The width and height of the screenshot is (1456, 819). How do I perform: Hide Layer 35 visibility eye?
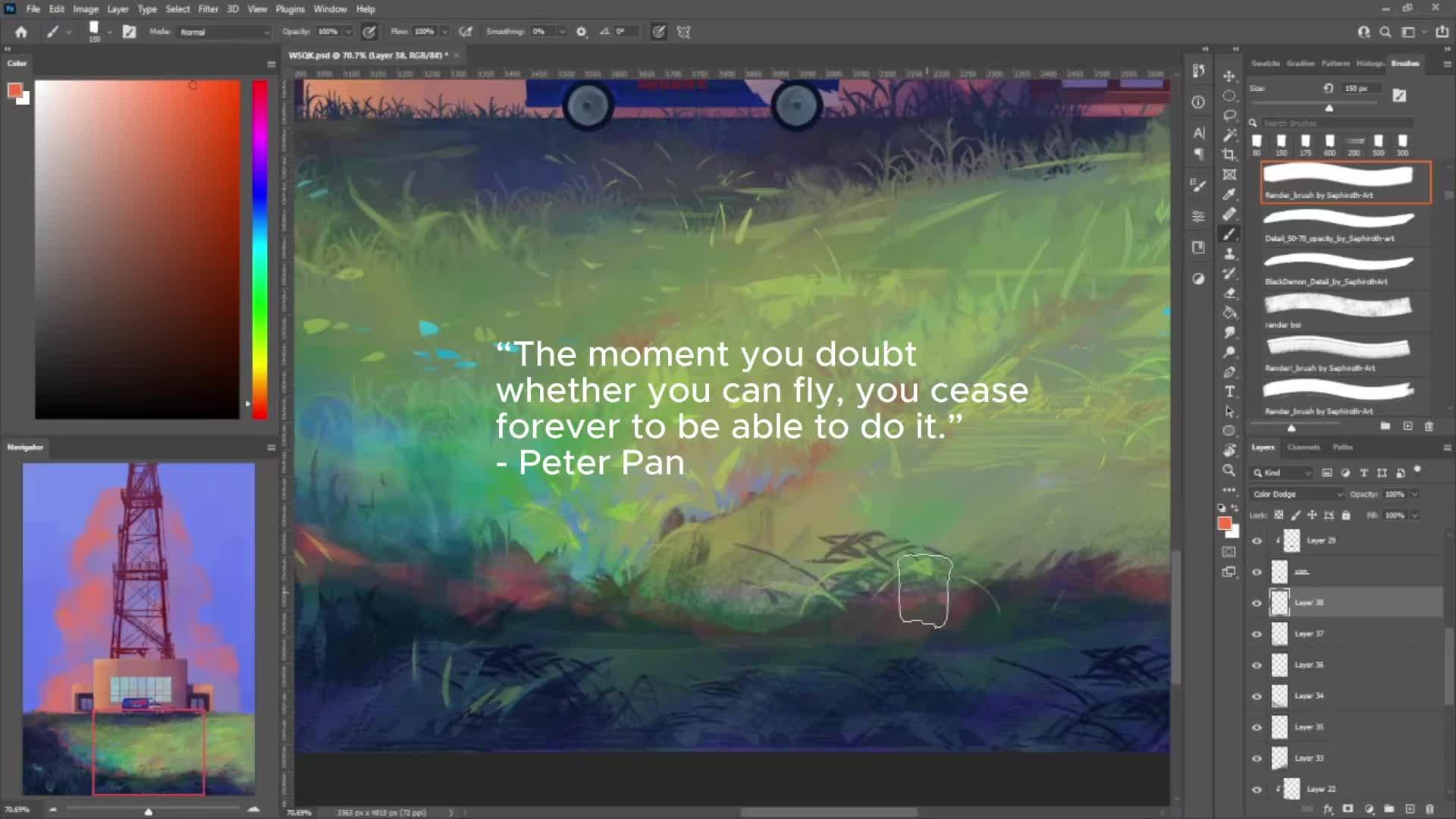coord(1257,727)
